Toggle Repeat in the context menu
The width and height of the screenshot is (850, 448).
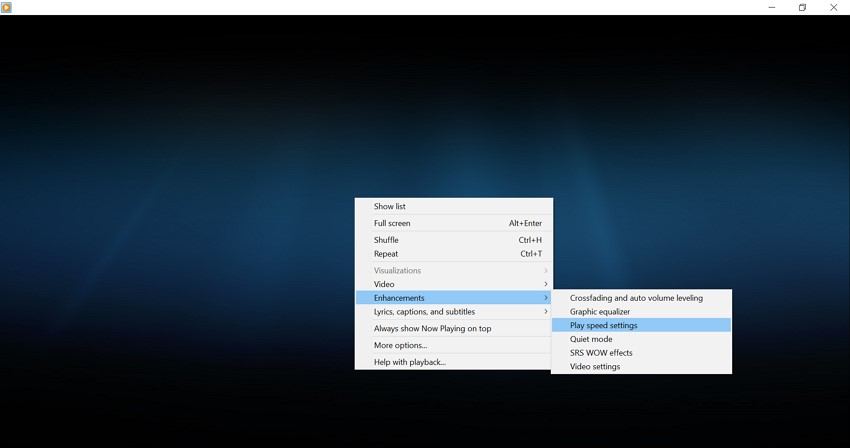pos(454,254)
